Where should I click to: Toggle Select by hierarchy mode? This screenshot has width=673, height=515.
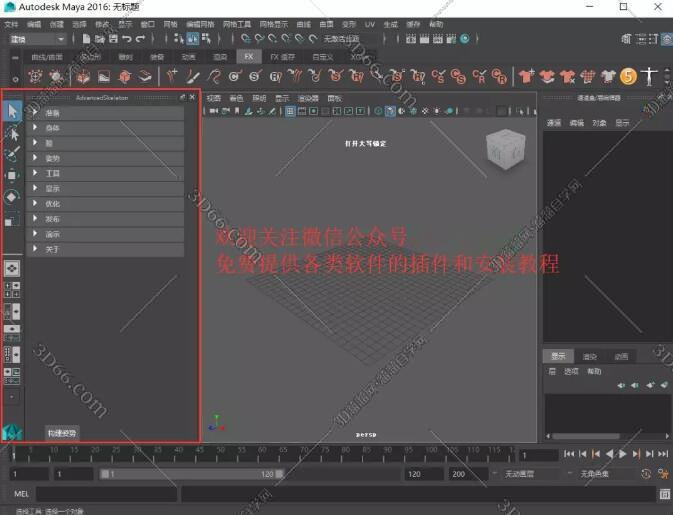click(179, 39)
